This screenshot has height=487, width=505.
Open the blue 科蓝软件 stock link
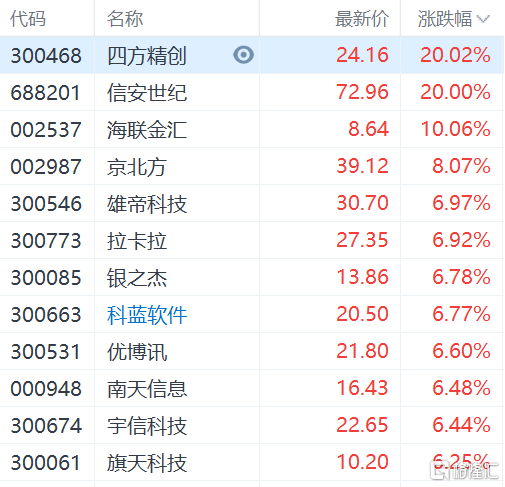(x=147, y=315)
